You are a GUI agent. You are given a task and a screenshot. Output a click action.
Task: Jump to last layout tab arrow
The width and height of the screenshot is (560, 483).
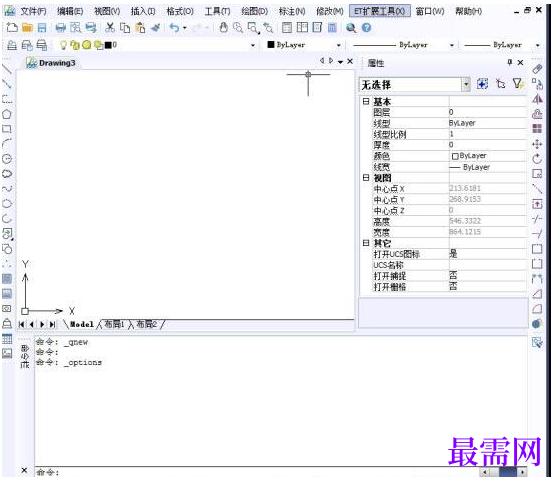52,324
